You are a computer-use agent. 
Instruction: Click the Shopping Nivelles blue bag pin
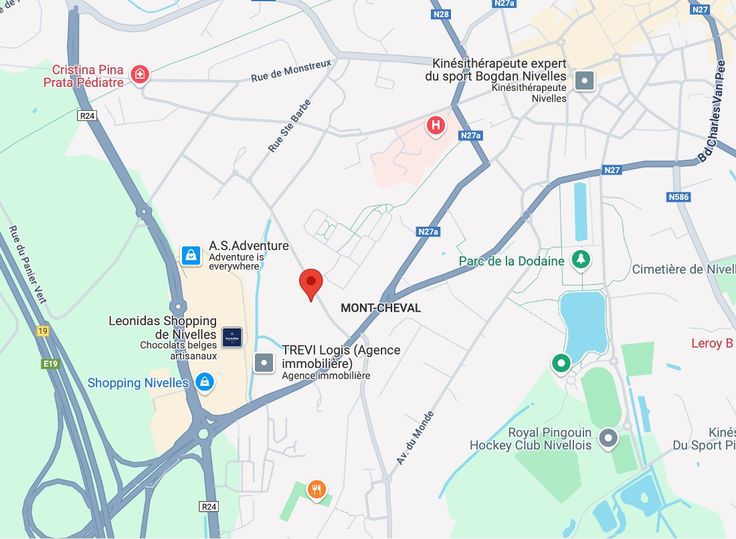[x=205, y=382]
